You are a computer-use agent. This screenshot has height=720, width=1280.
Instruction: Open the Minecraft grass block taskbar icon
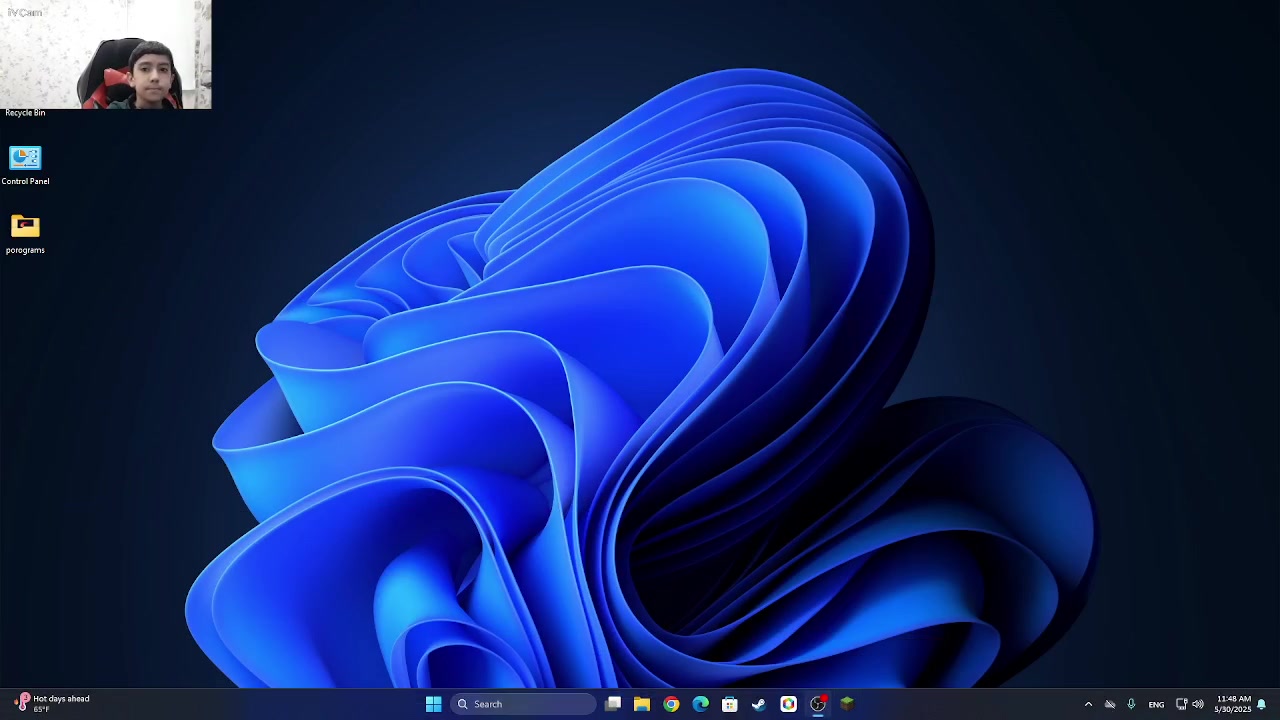pos(847,704)
